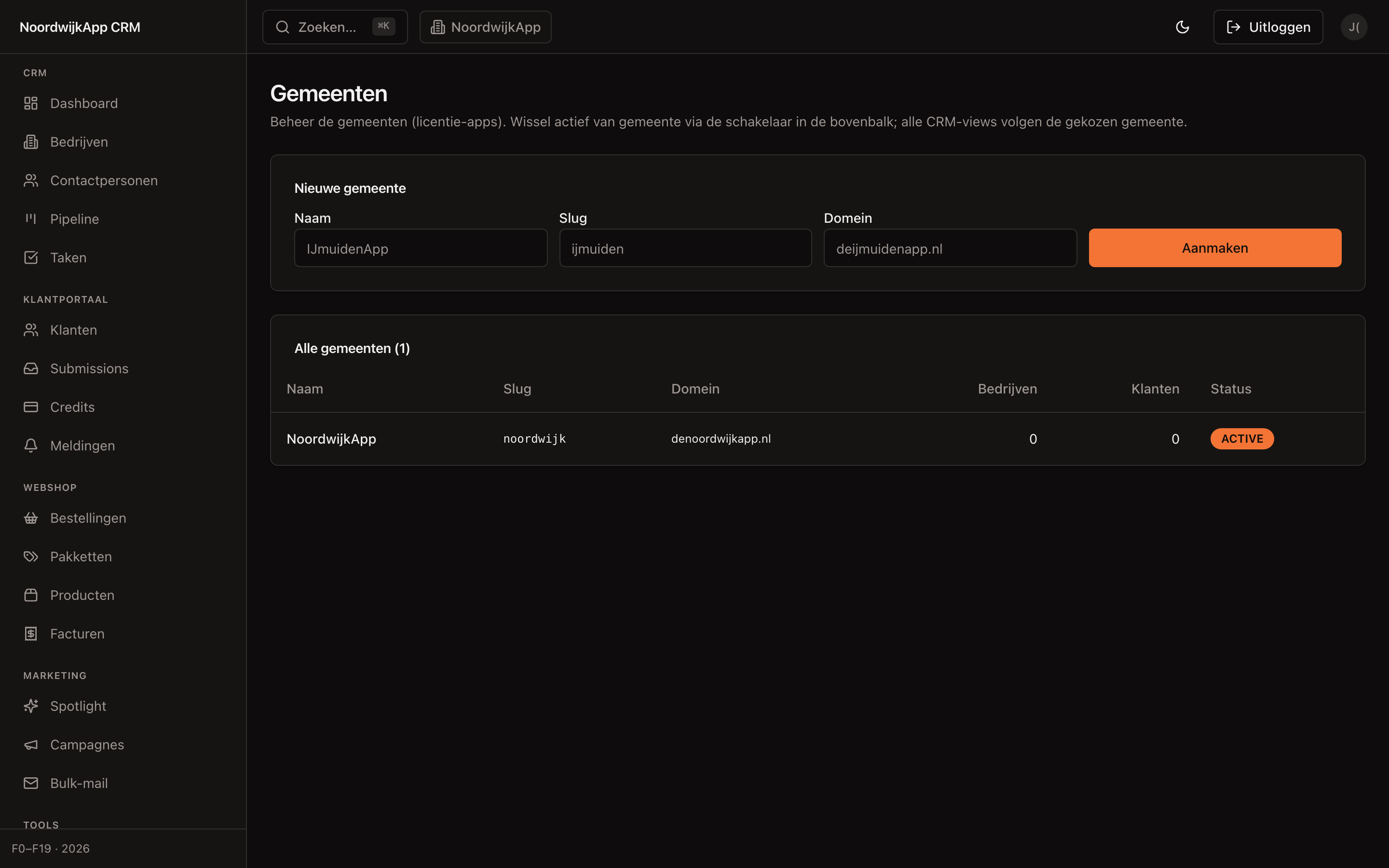Go to the Credits page
The height and width of the screenshot is (868, 1389).
(x=123, y=407)
